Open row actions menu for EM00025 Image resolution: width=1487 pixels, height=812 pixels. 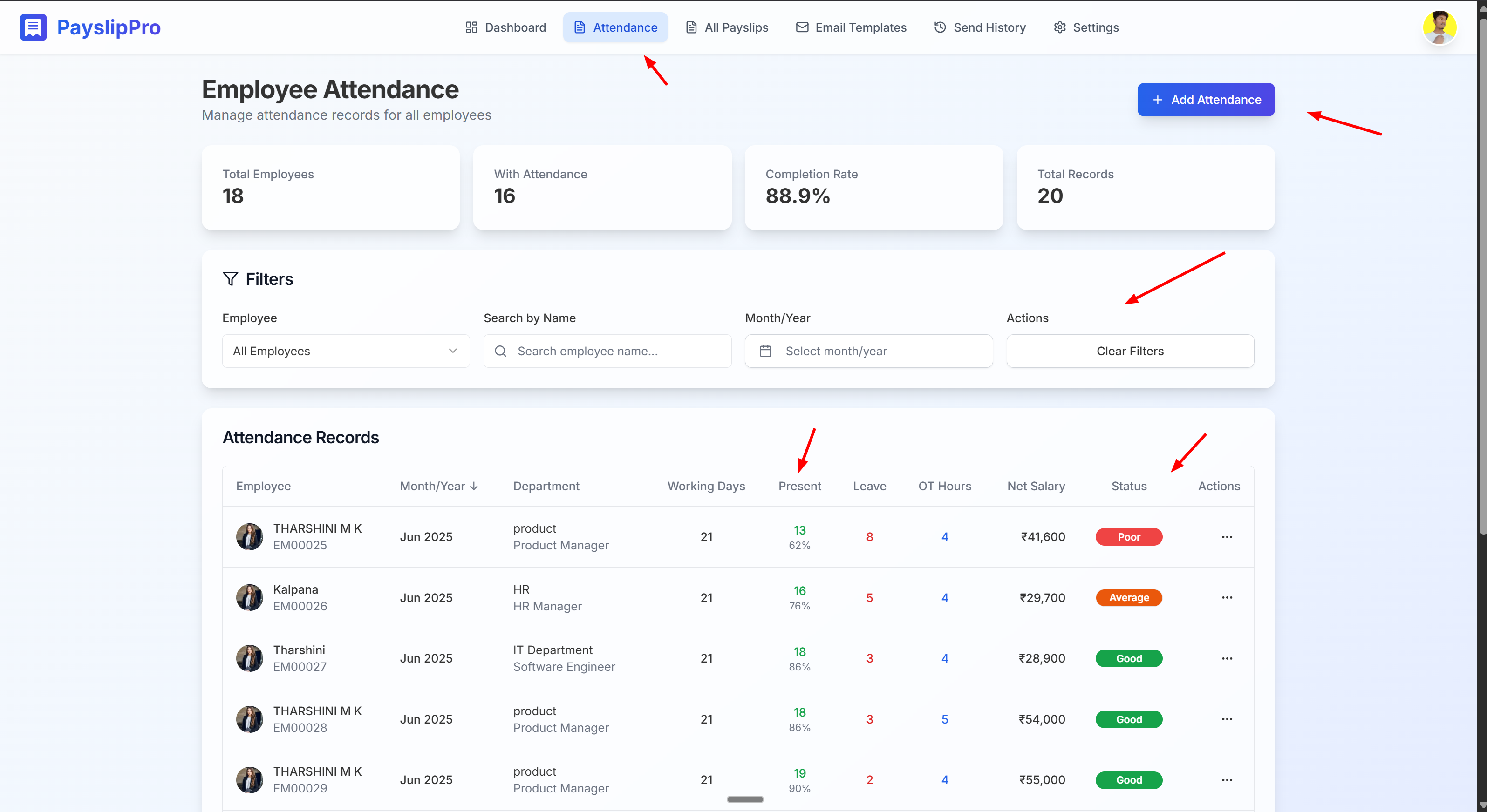pyautogui.click(x=1227, y=537)
